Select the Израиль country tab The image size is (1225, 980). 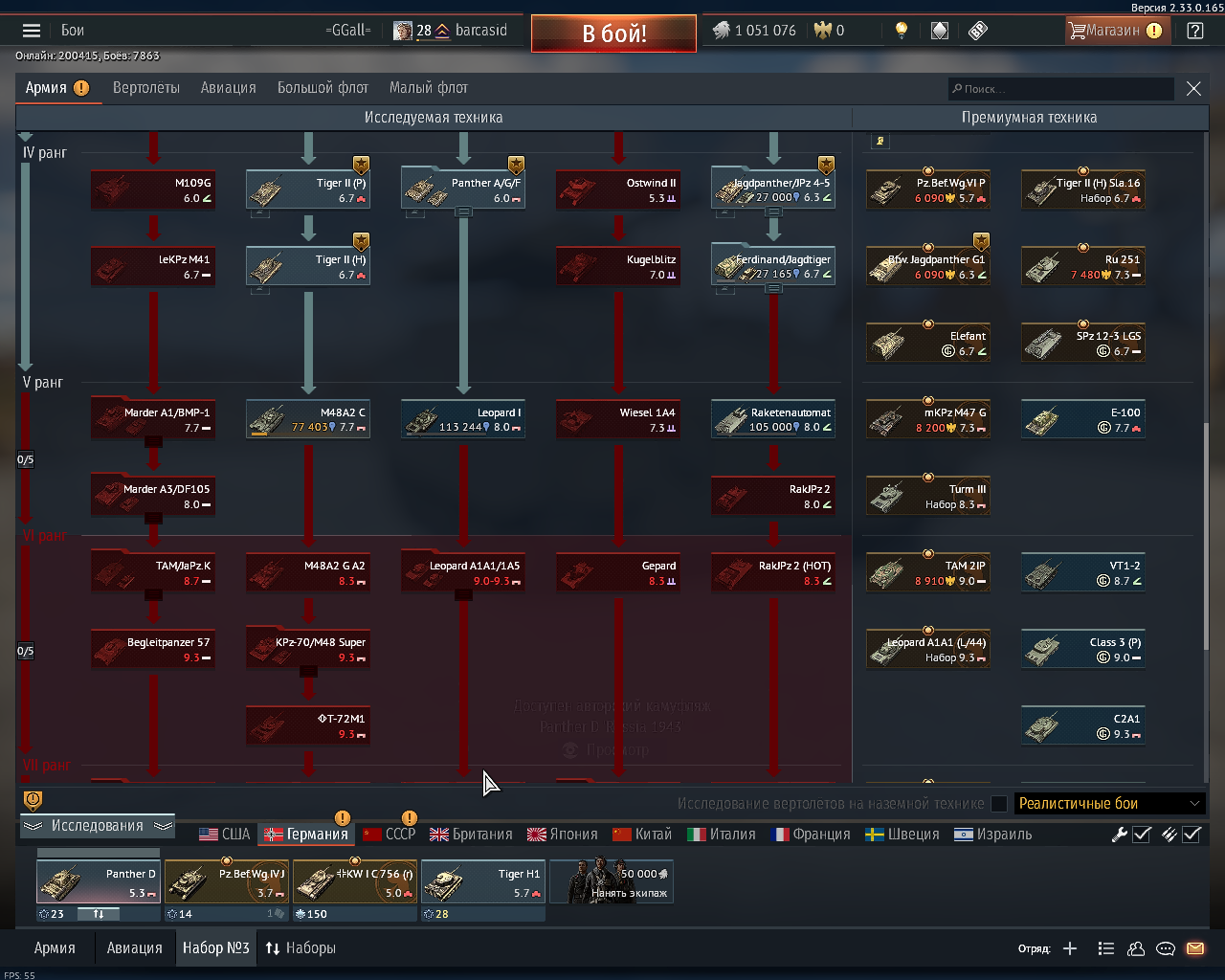pyautogui.click(x=993, y=835)
